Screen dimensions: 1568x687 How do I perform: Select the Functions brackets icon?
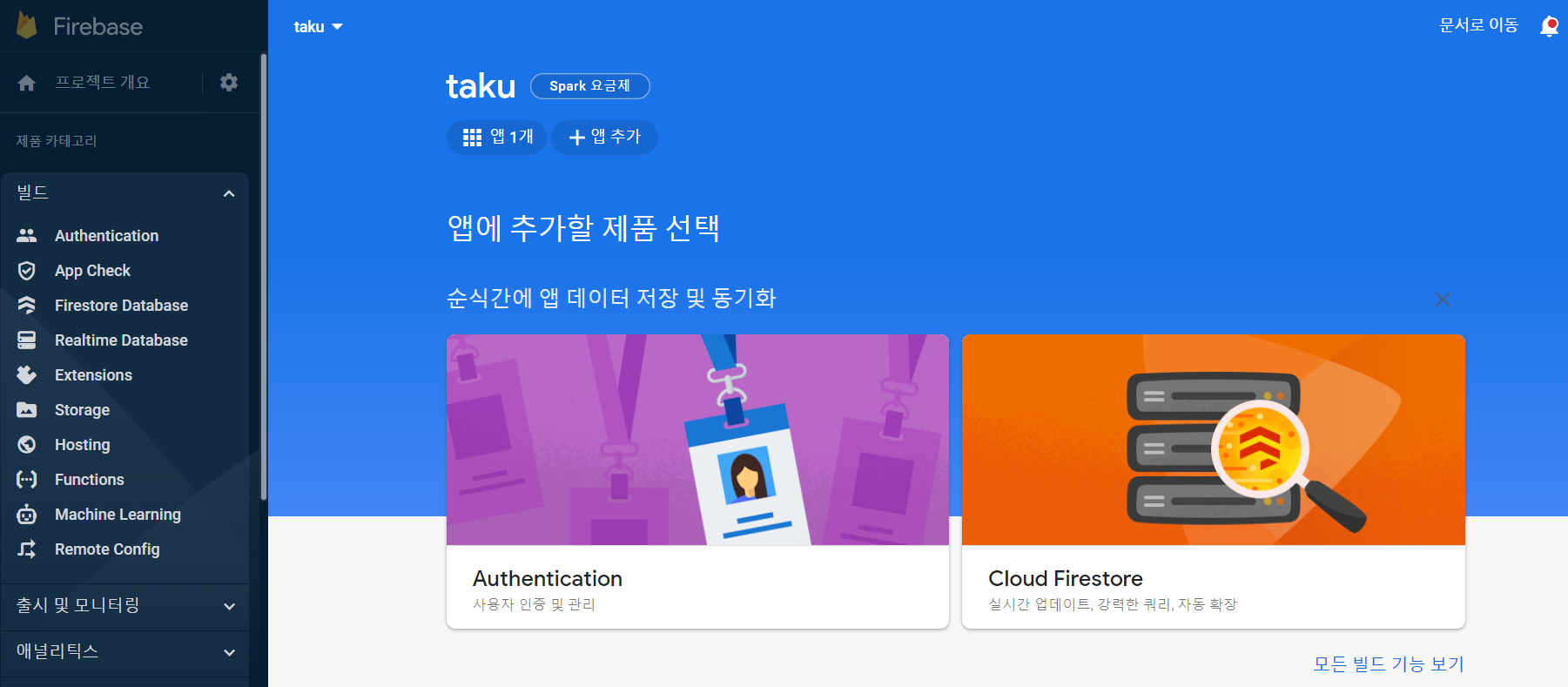(27, 480)
